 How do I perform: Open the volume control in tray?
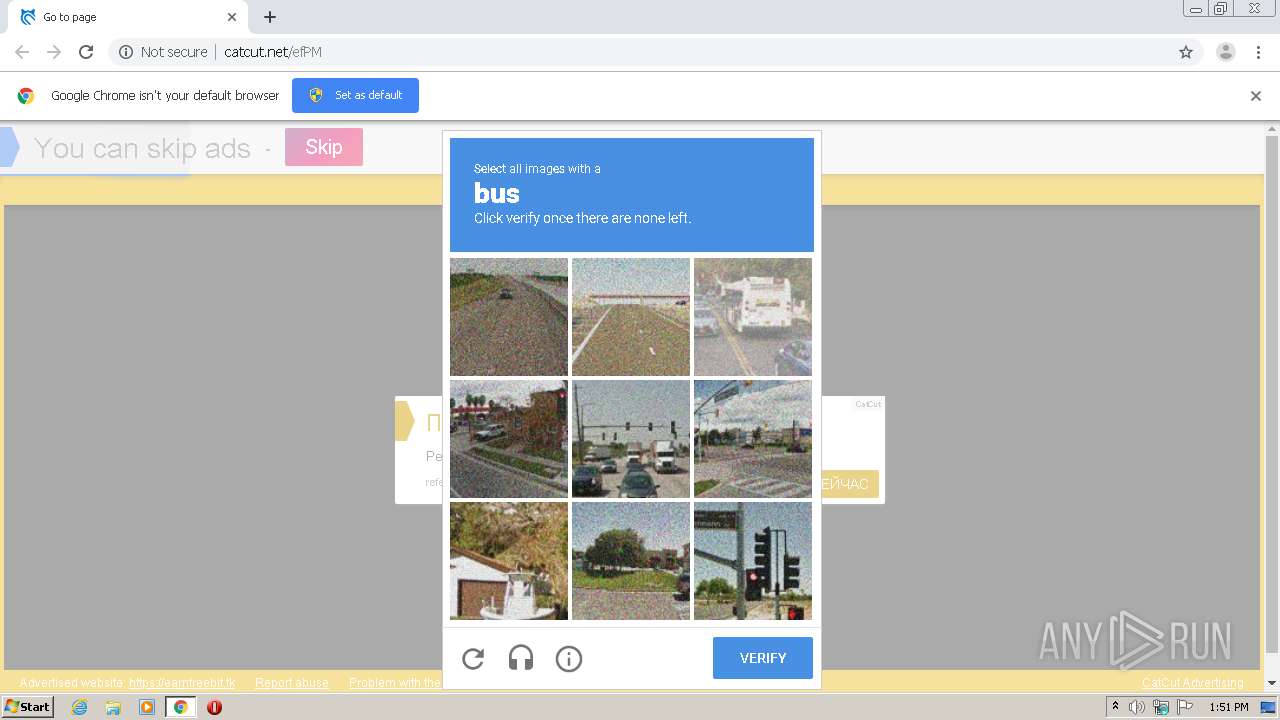click(1137, 707)
